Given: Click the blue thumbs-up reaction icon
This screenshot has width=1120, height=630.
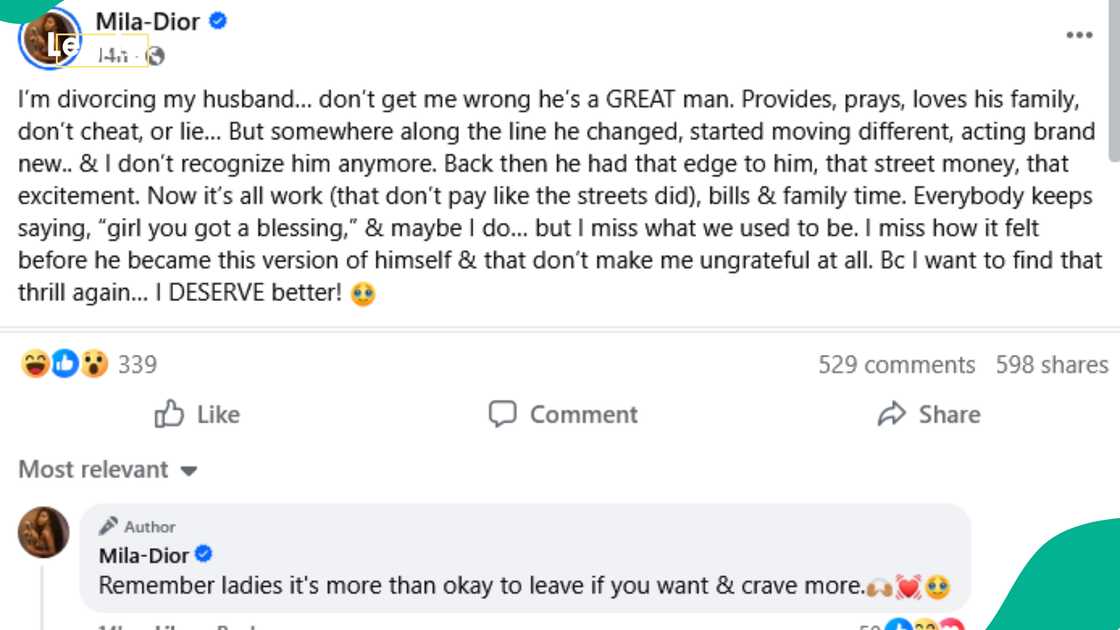Looking at the screenshot, I should 64,363.
